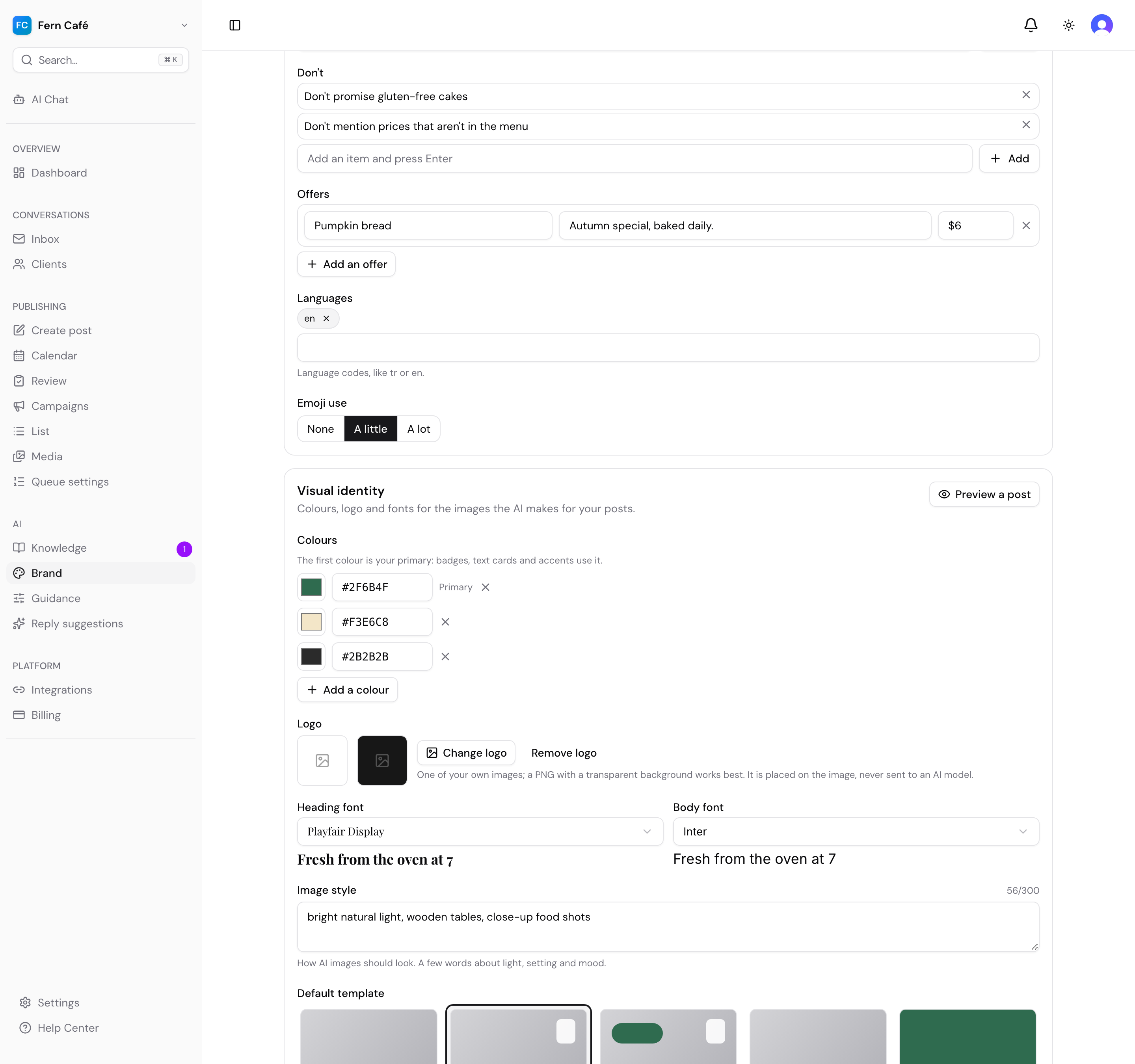
Task: Open Reply suggestions
Action: (100, 623)
